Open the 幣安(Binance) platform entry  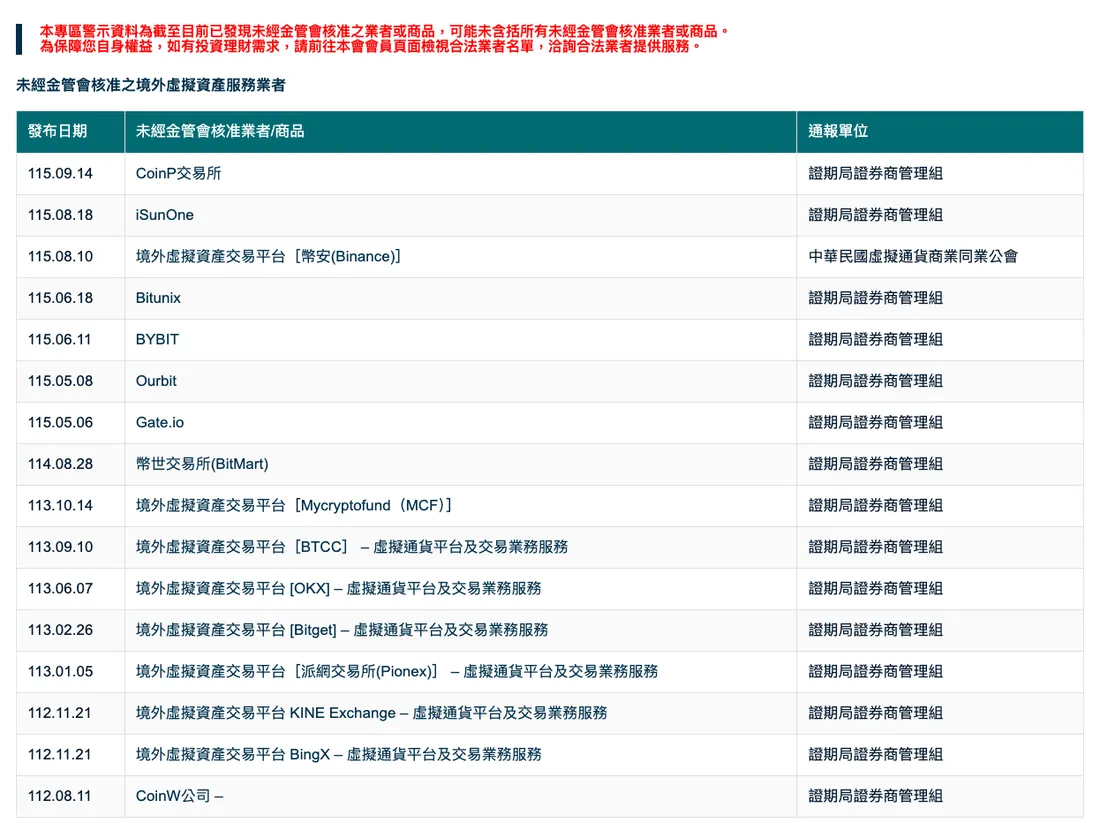pos(268,256)
